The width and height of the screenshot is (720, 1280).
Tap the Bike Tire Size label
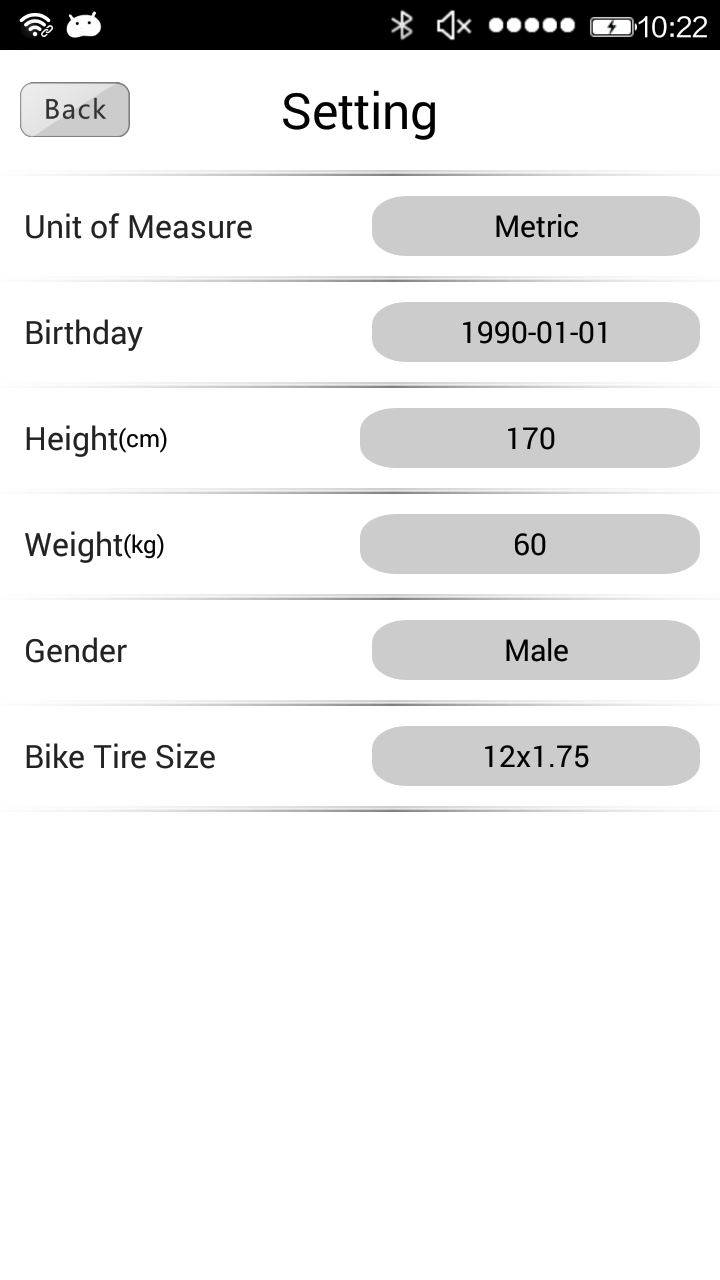(x=120, y=757)
